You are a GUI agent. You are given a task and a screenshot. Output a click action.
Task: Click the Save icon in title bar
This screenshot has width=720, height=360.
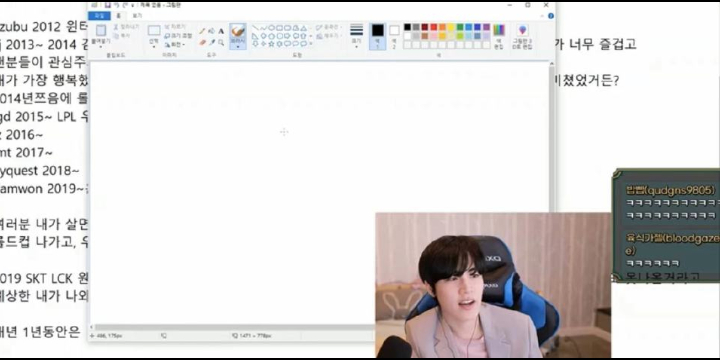pyautogui.click(x=107, y=5)
